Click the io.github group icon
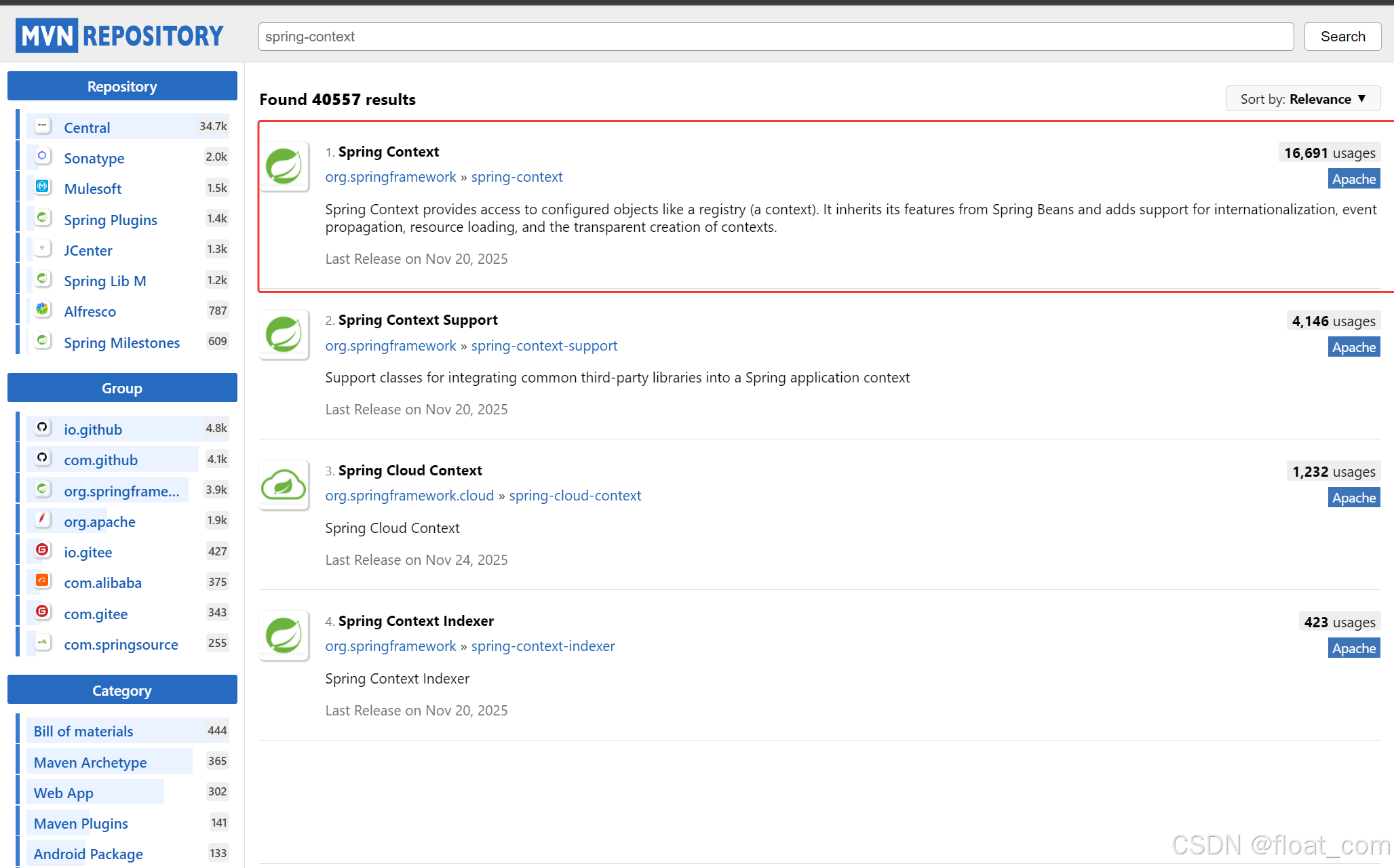1394x868 pixels. [43, 428]
